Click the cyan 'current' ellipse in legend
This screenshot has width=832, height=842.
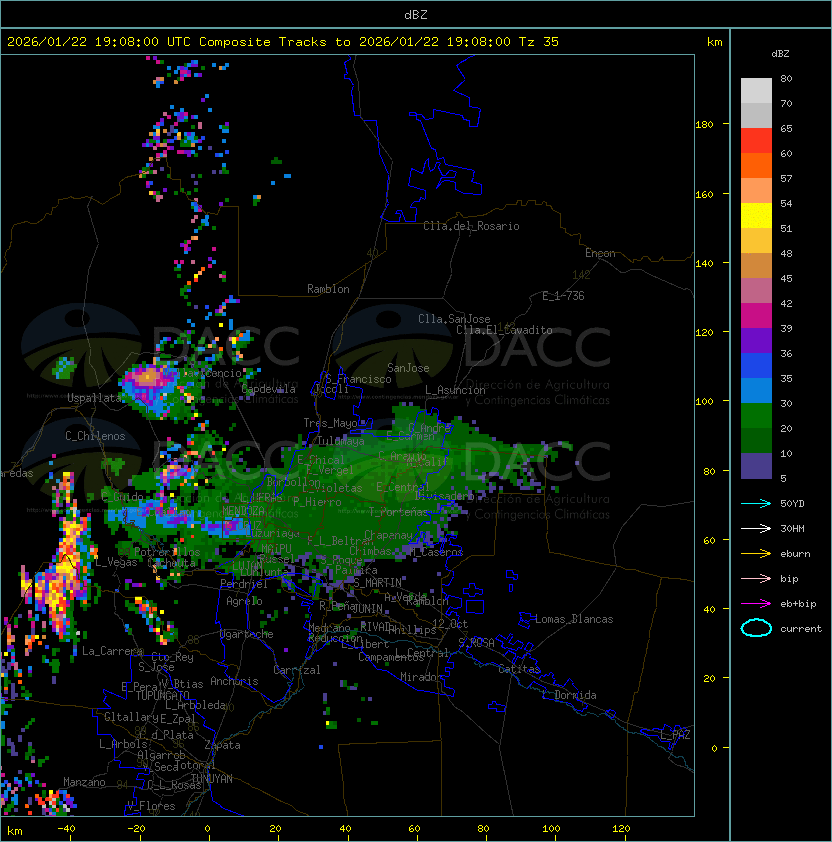(x=756, y=628)
